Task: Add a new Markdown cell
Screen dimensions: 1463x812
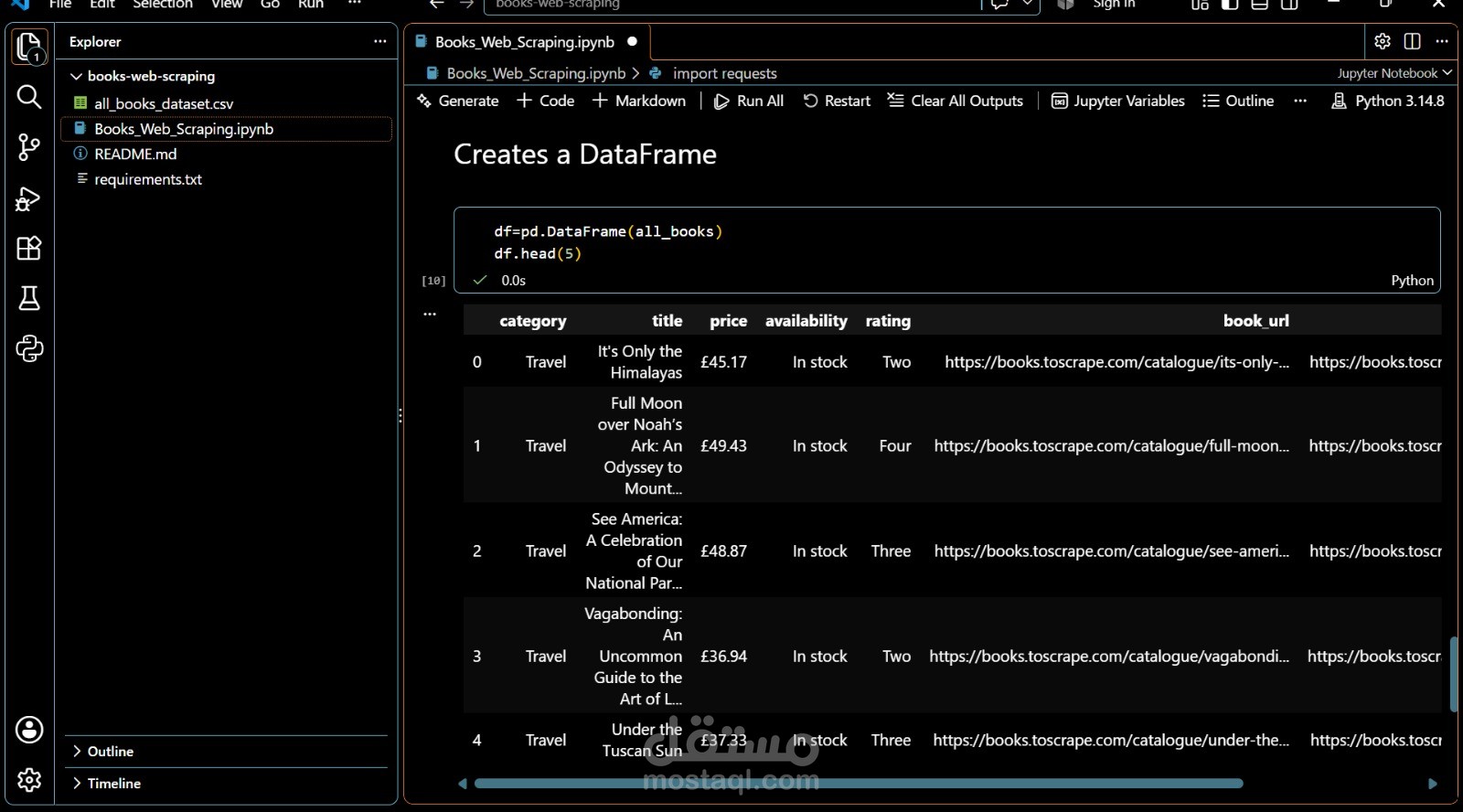Action: [639, 101]
